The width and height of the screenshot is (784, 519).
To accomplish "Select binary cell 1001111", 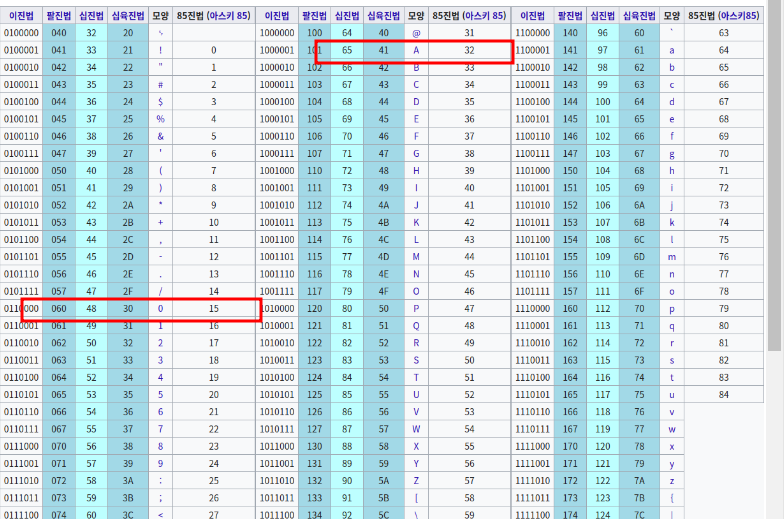I will coord(277,292).
